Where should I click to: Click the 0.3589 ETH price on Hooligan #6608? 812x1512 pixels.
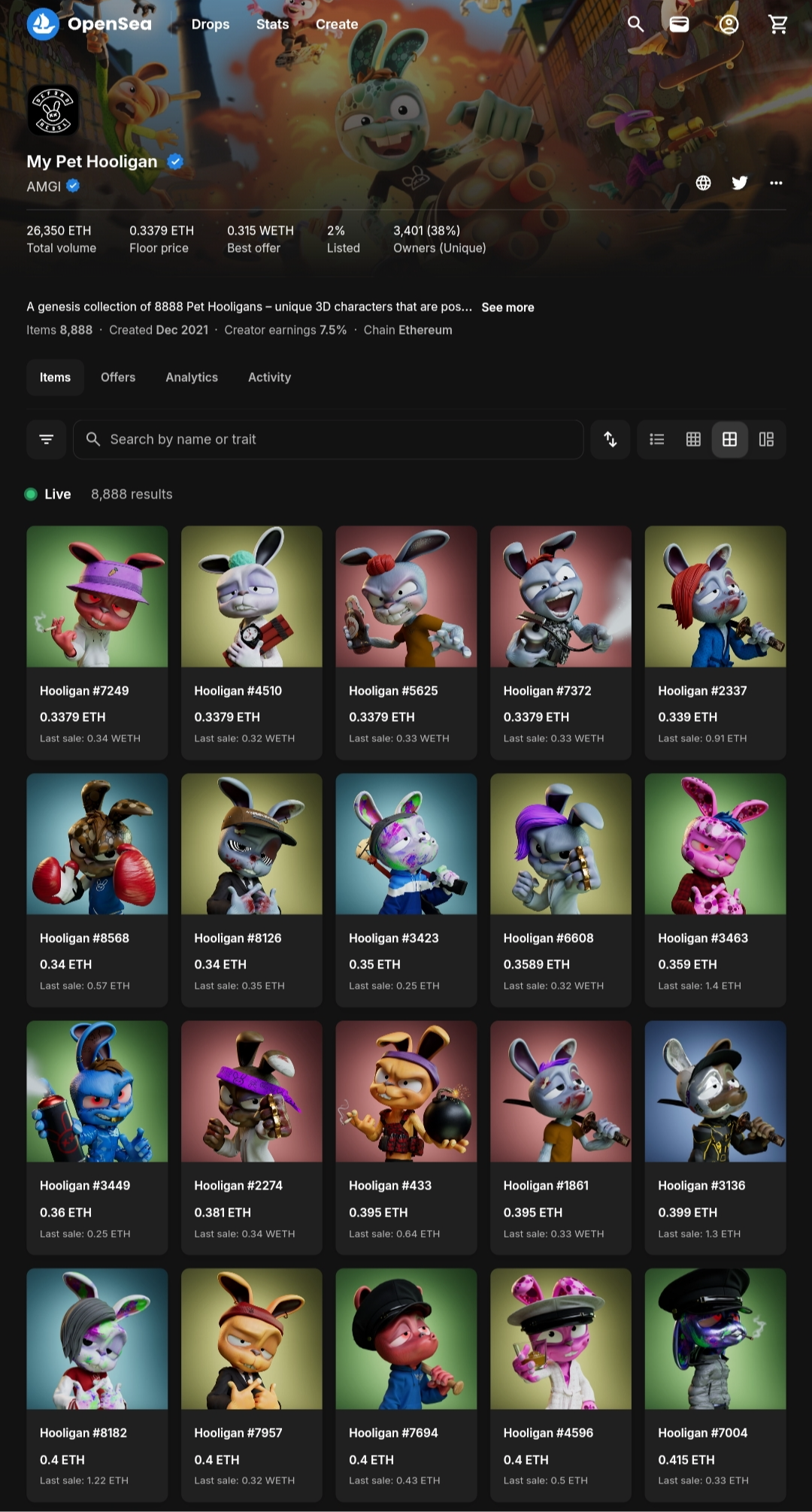click(537, 965)
